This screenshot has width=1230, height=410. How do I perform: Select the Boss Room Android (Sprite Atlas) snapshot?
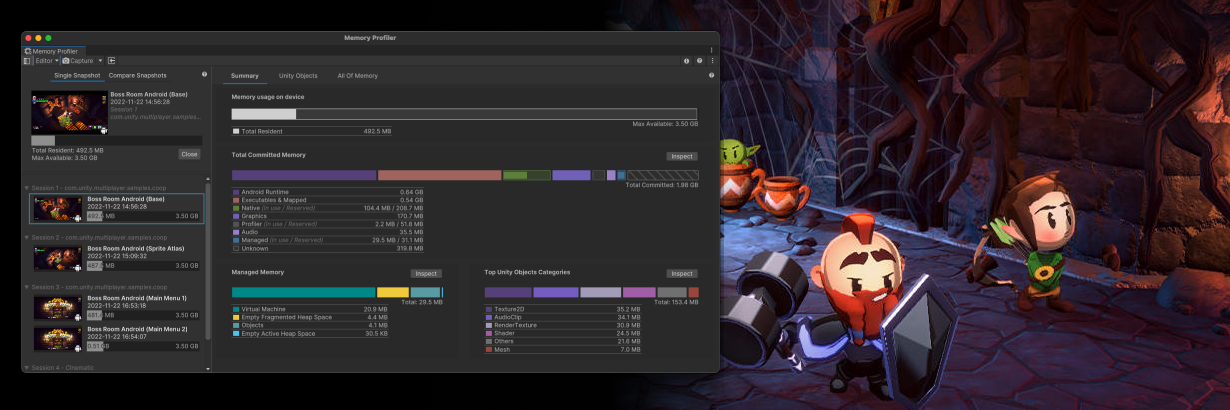115,256
